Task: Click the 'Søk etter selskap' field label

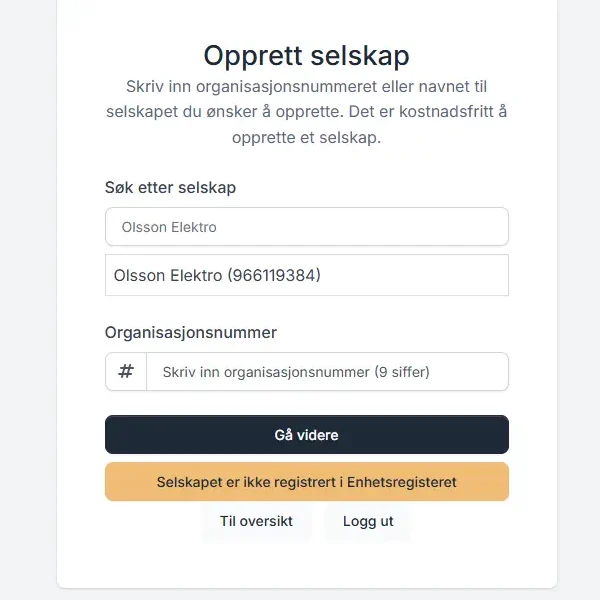Action: click(x=170, y=187)
